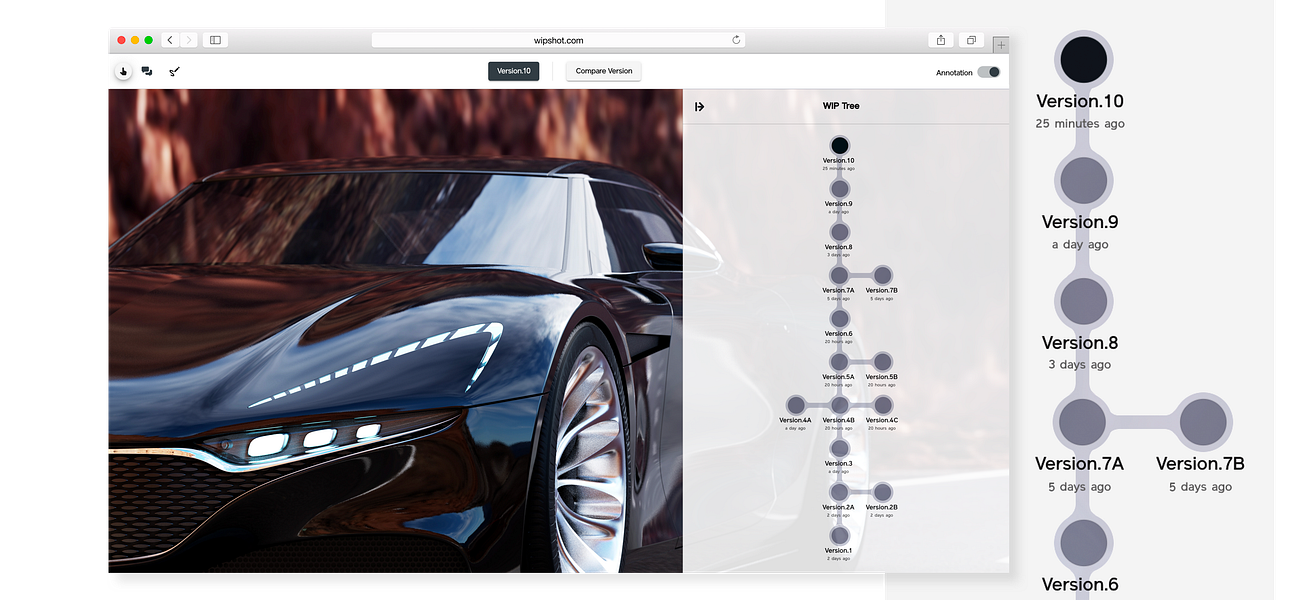Select Version.7B node in WIP Tree panel
The width and height of the screenshot is (1303, 600).
coord(882,275)
